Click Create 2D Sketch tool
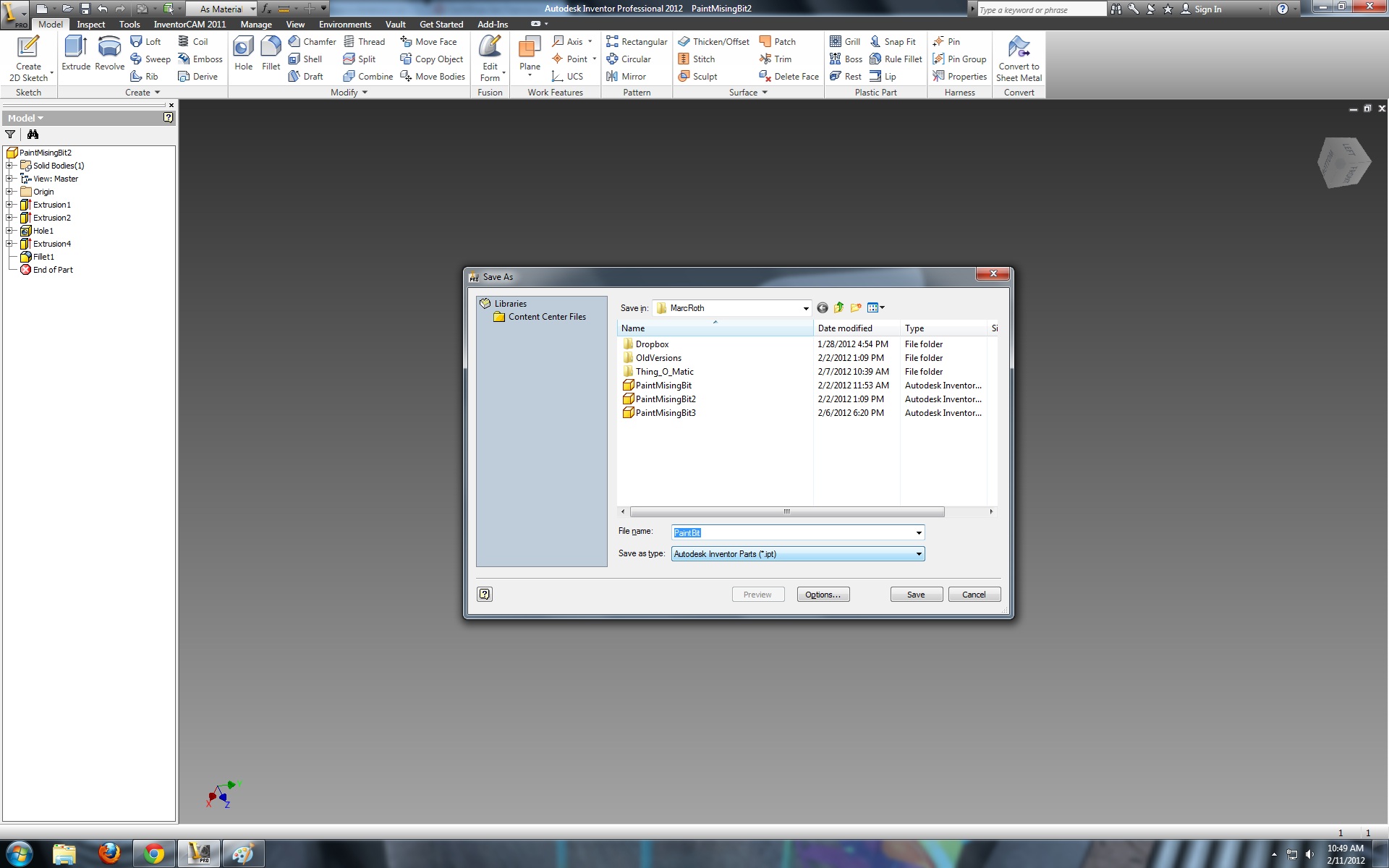The image size is (1389, 868). coord(28,59)
